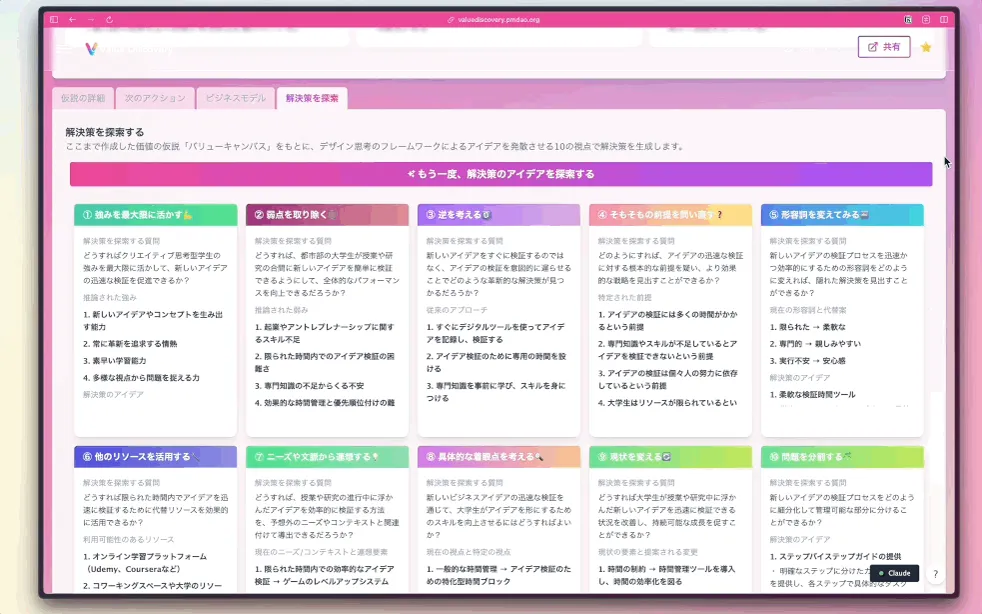Viewport: 982px width, 614px height.
Task: Select text 常に革新を追求する情熱
Action: [x=135, y=344]
